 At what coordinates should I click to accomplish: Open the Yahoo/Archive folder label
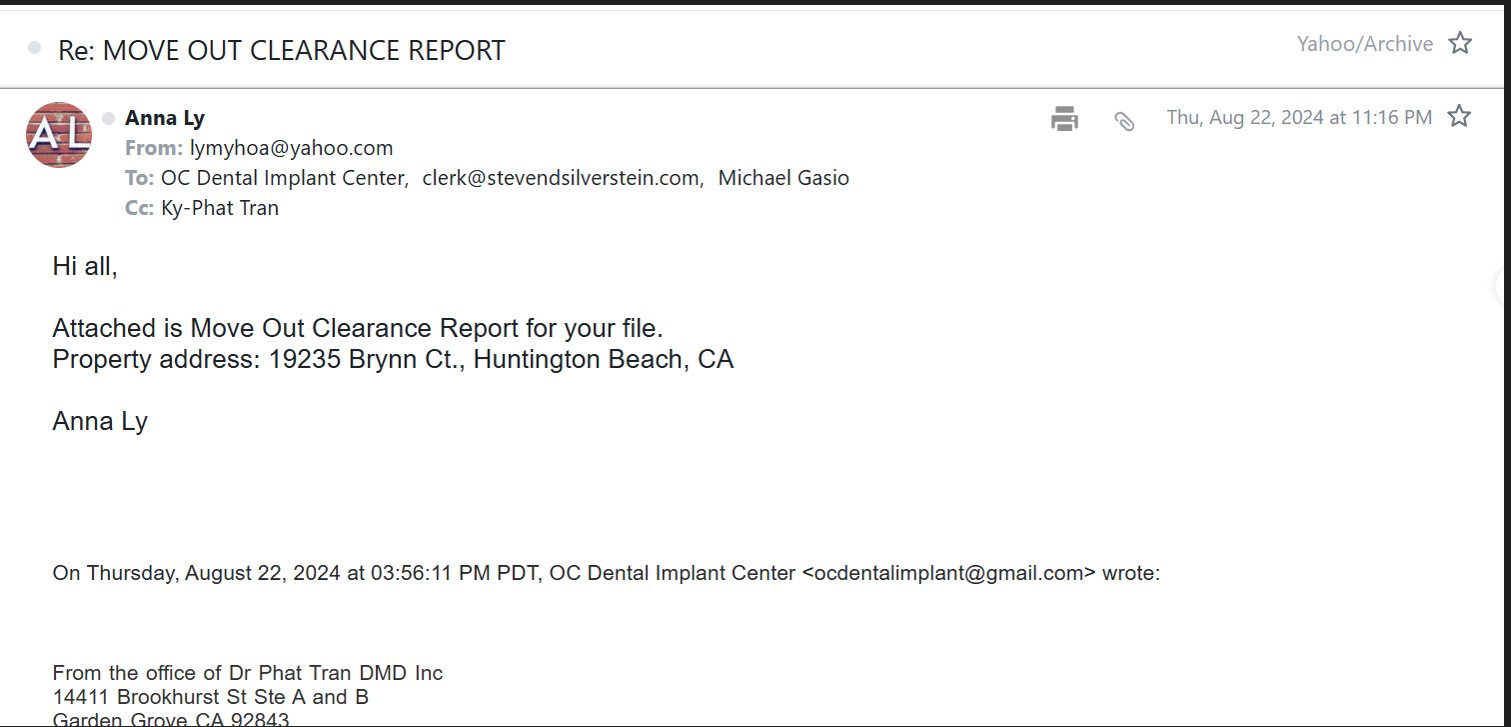click(x=1364, y=44)
